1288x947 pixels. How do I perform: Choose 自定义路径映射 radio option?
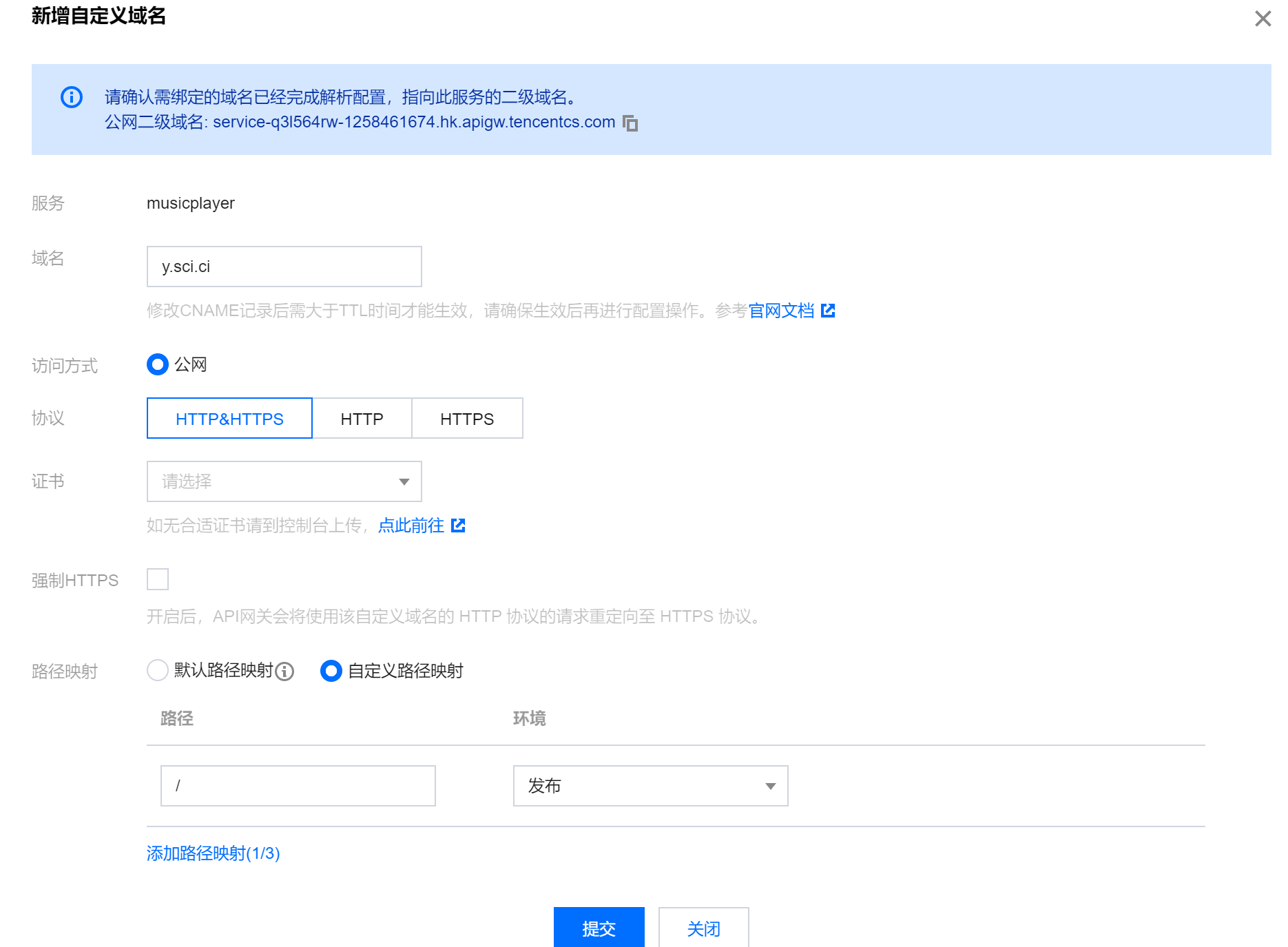tap(331, 670)
